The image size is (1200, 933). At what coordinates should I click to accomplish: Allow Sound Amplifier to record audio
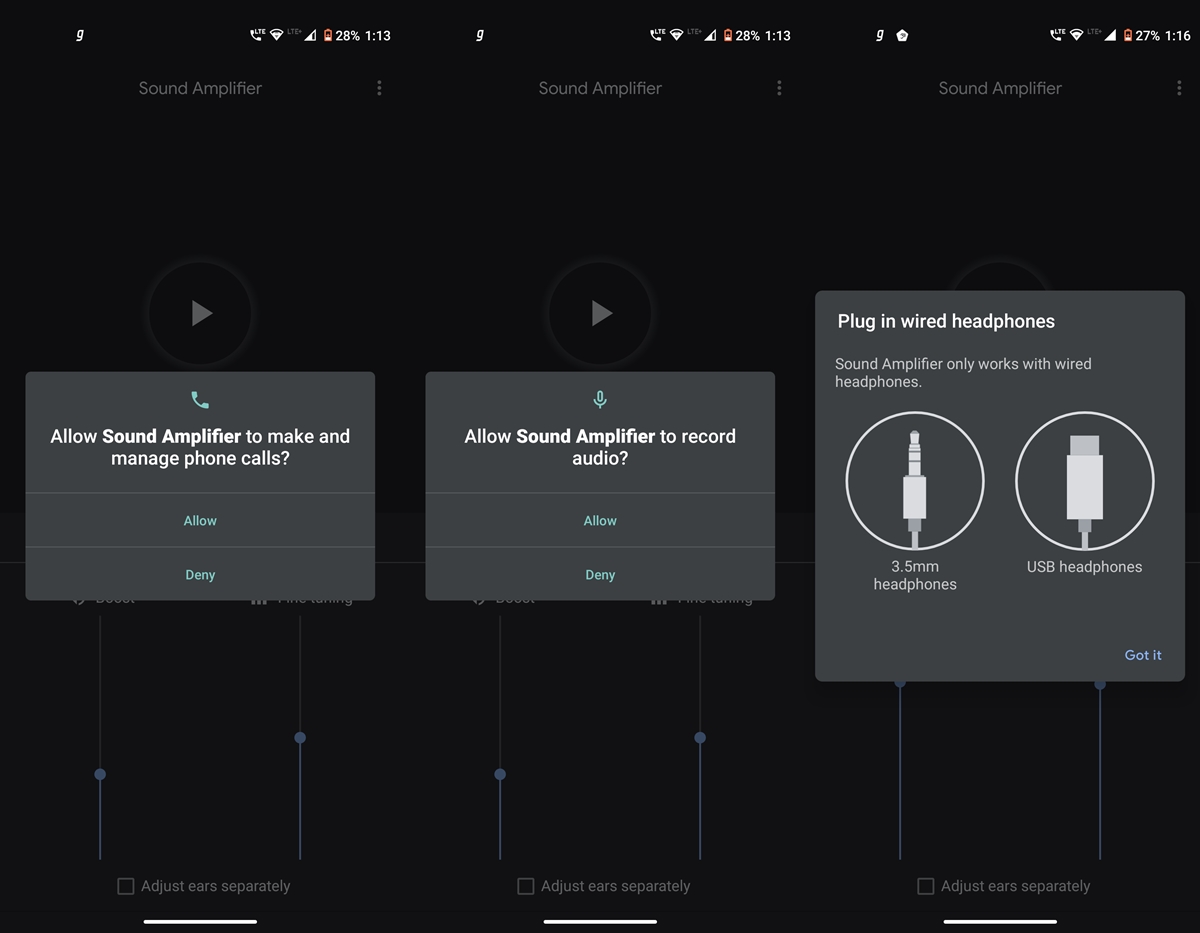(600, 520)
